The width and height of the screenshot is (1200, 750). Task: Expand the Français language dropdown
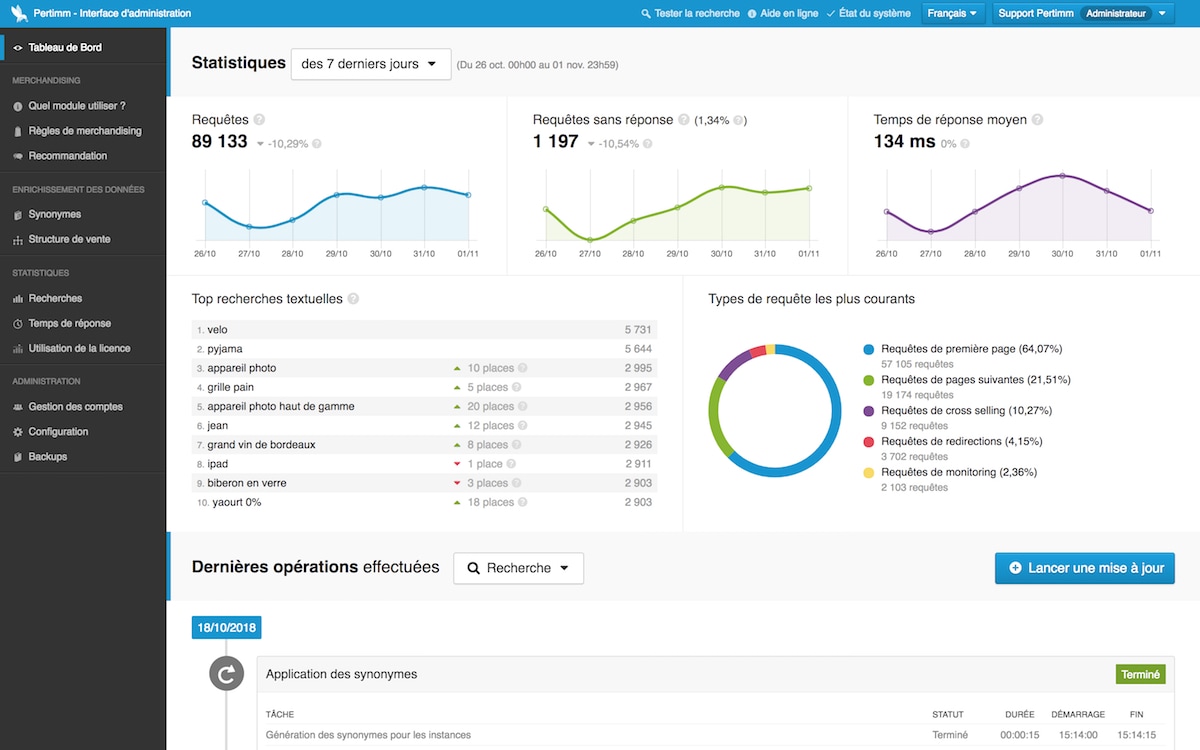952,14
